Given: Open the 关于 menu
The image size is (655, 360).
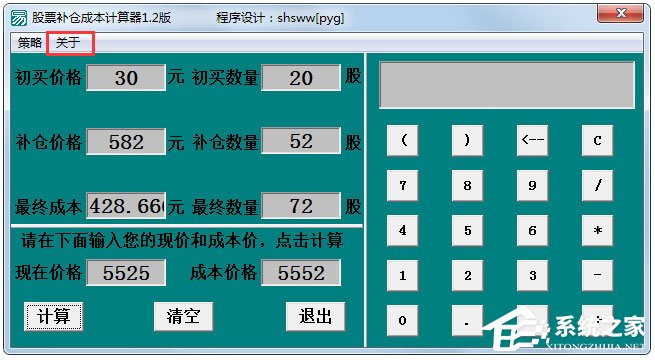Looking at the screenshot, I should click(68, 43).
